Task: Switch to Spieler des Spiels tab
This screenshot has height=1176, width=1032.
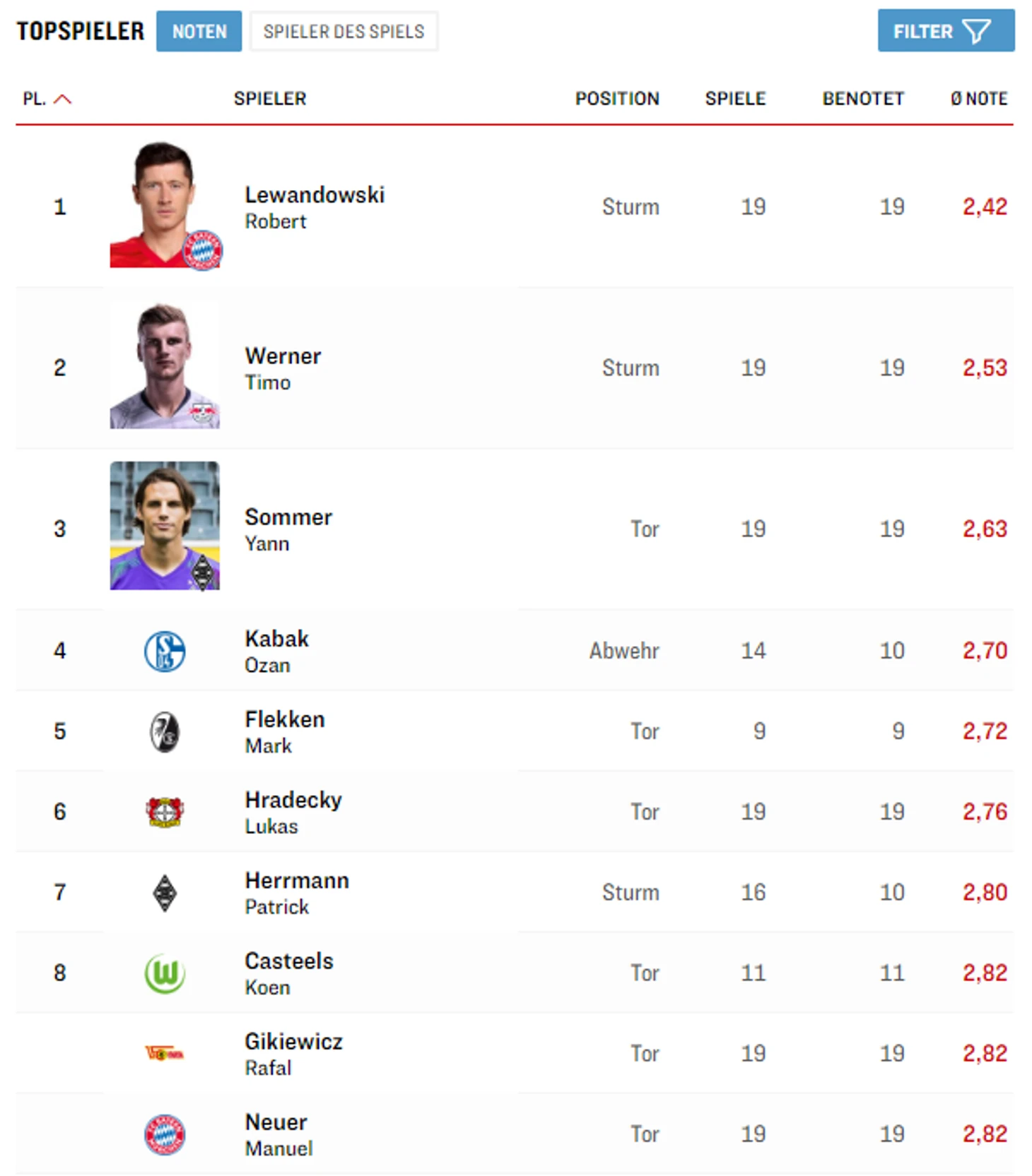Action: (x=344, y=31)
